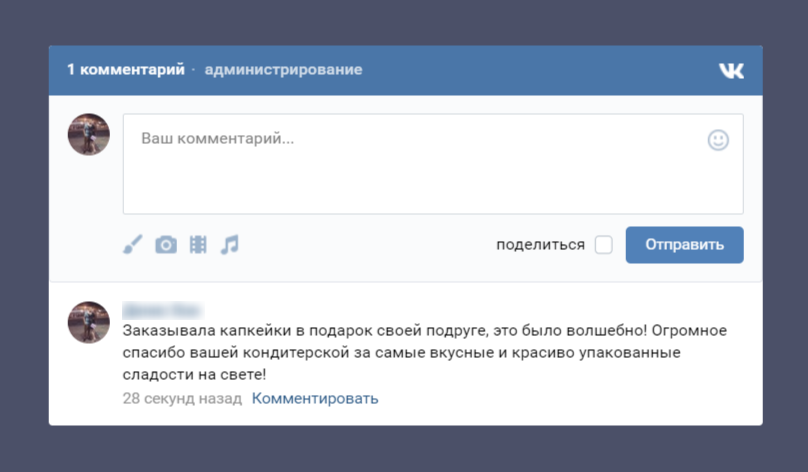Open the commenter's avatar next to the review

[x=88, y=322]
